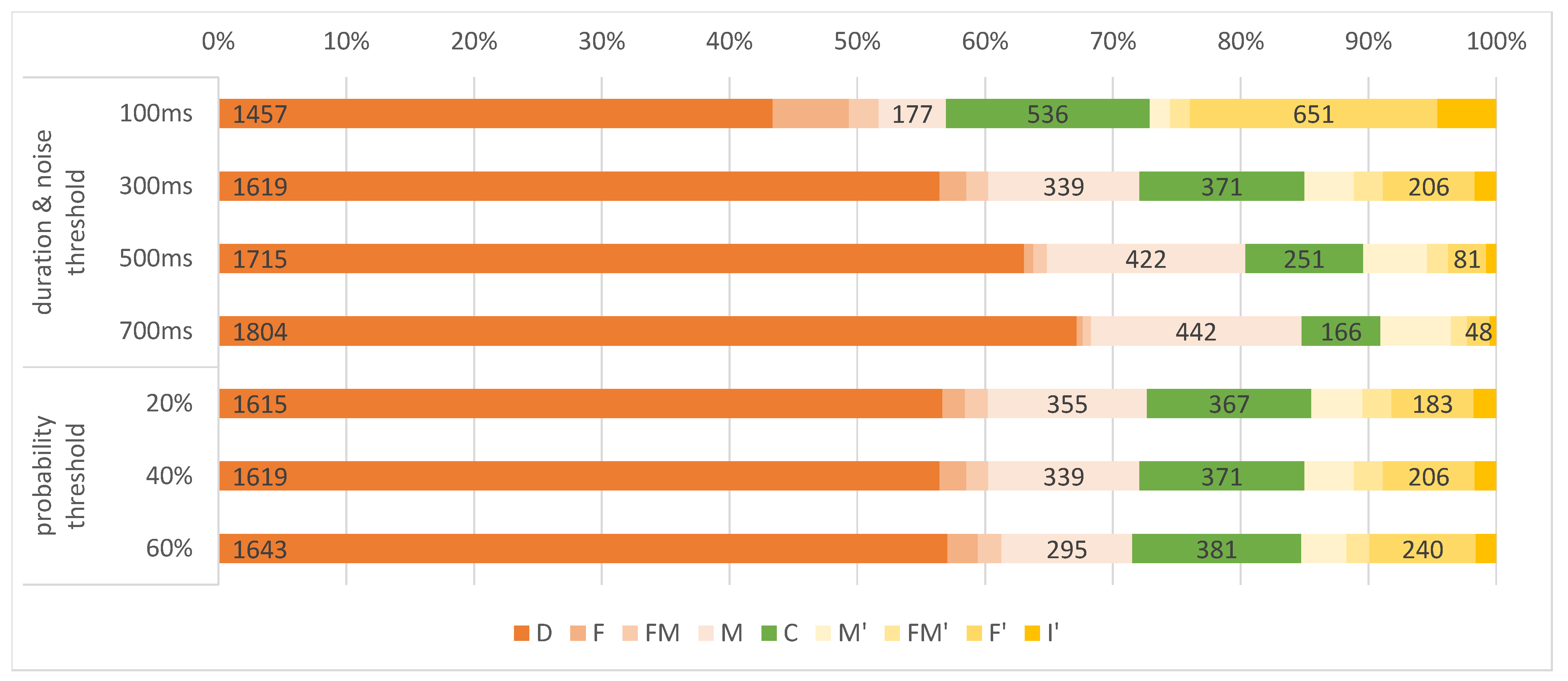
Task: Click the 422 segment in 500ms bar
Action: click(x=1146, y=259)
